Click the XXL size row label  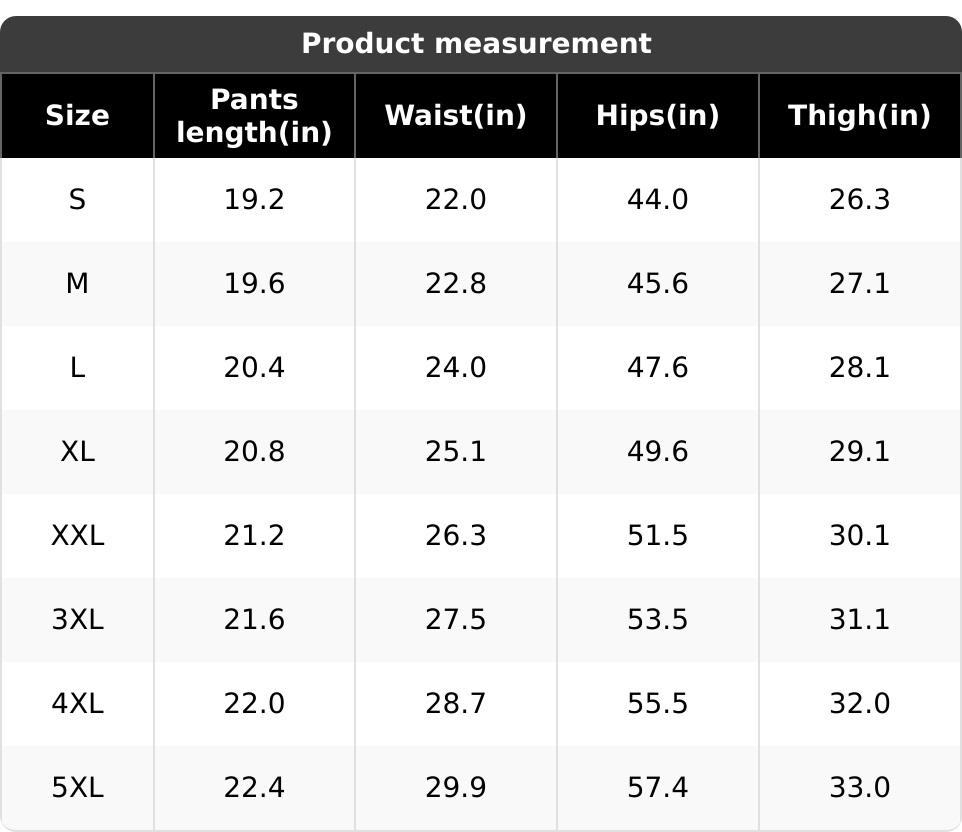point(77,536)
